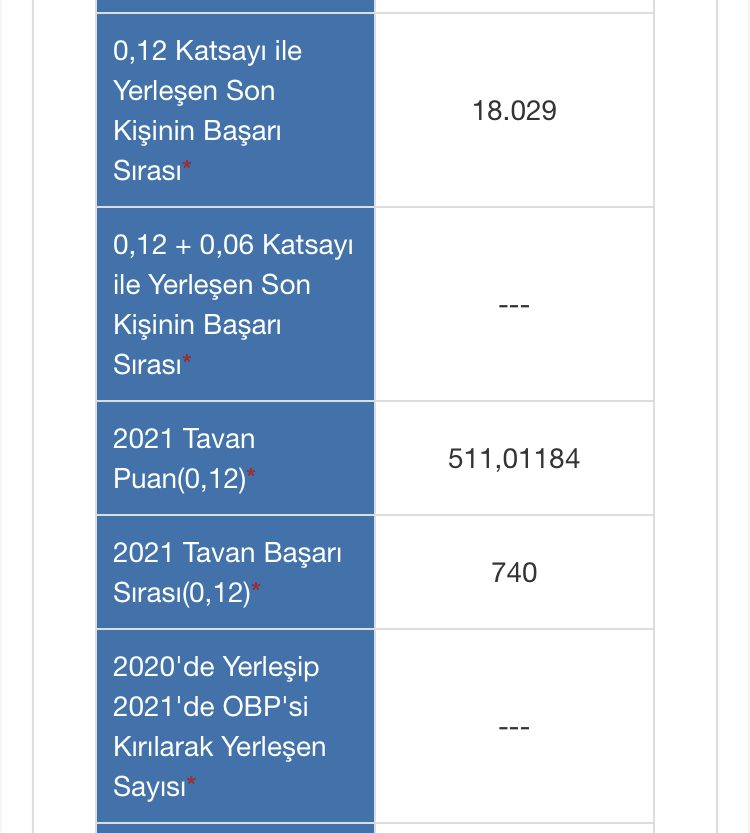Click the partial blue cell at the table top
The width and height of the screenshot is (750, 833).
point(235,5)
